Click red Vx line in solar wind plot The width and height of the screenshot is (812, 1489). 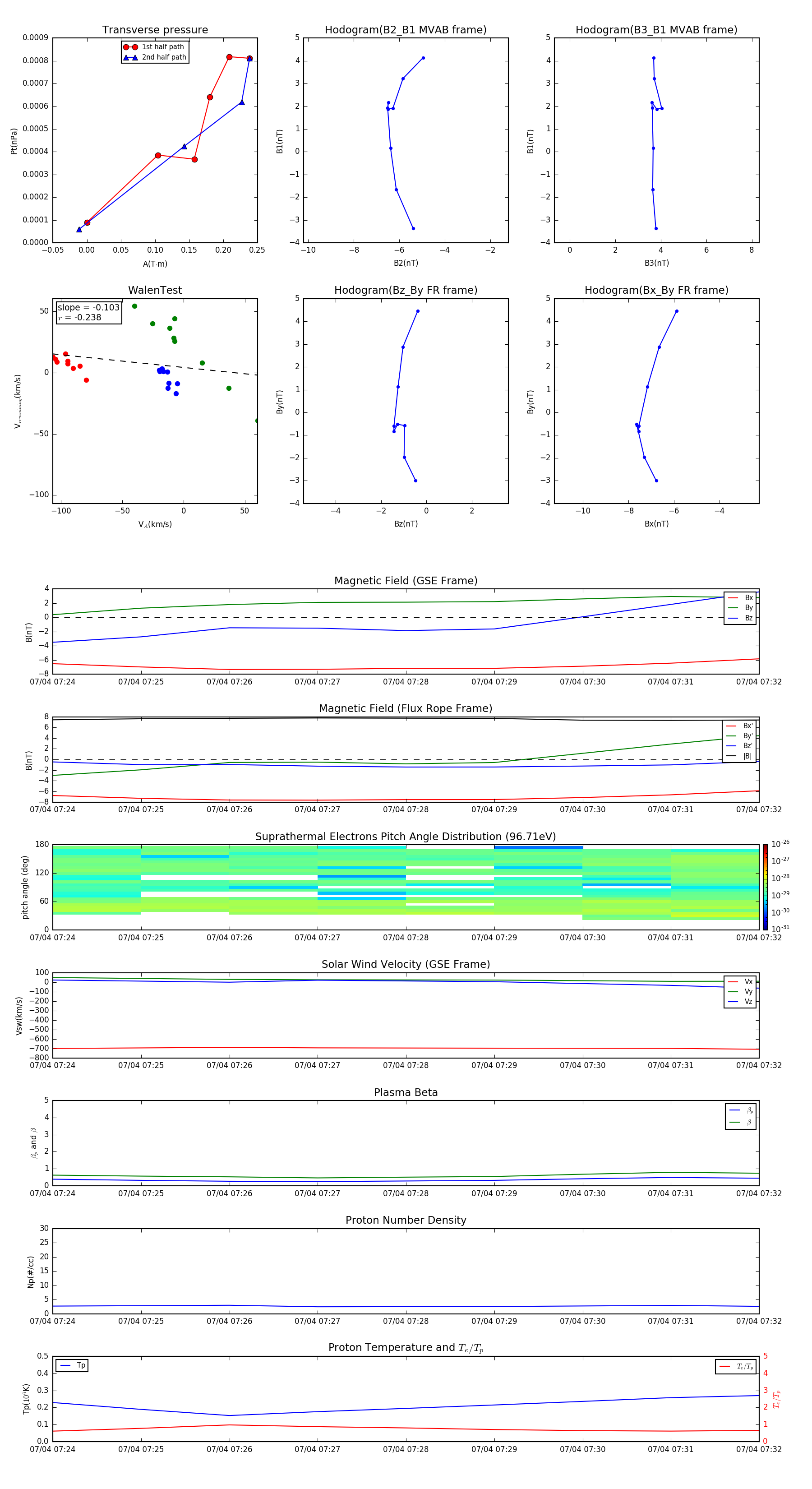(x=405, y=1048)
